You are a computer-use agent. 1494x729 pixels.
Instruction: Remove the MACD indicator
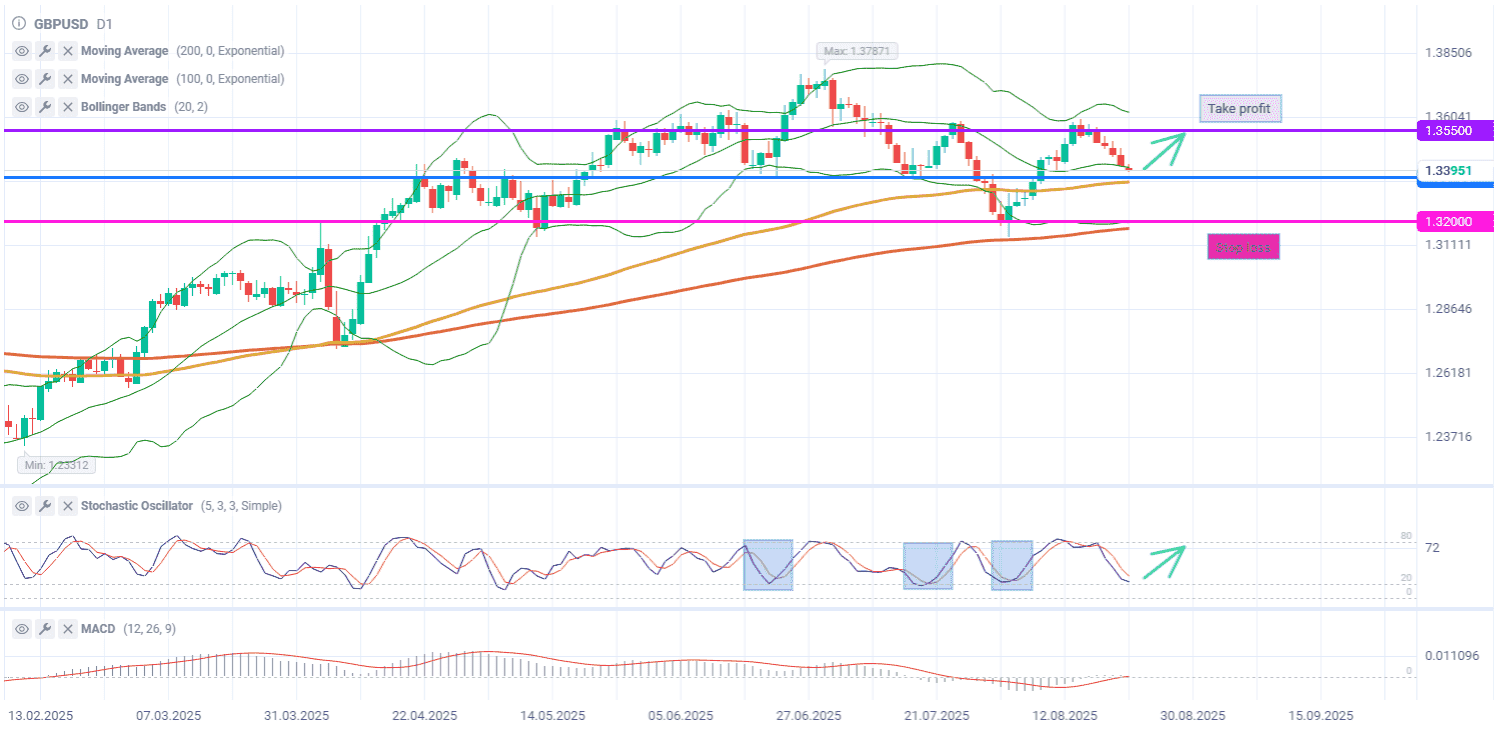pos(68,629)
